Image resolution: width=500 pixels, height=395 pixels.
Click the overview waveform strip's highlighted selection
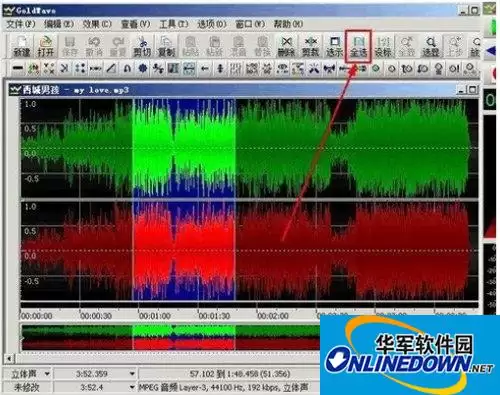184,337
